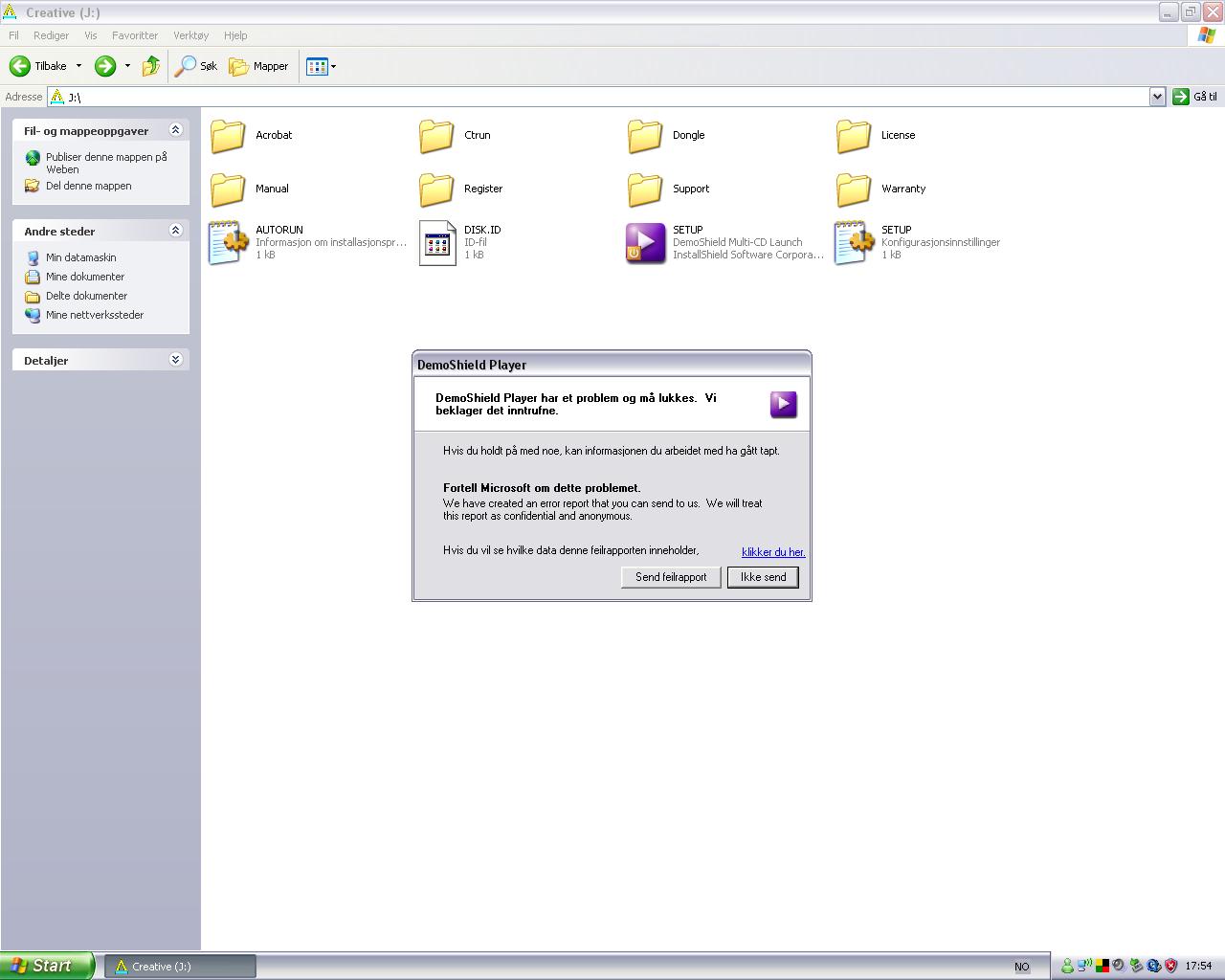Click the green Tilbake back arrow

[20, 66]
